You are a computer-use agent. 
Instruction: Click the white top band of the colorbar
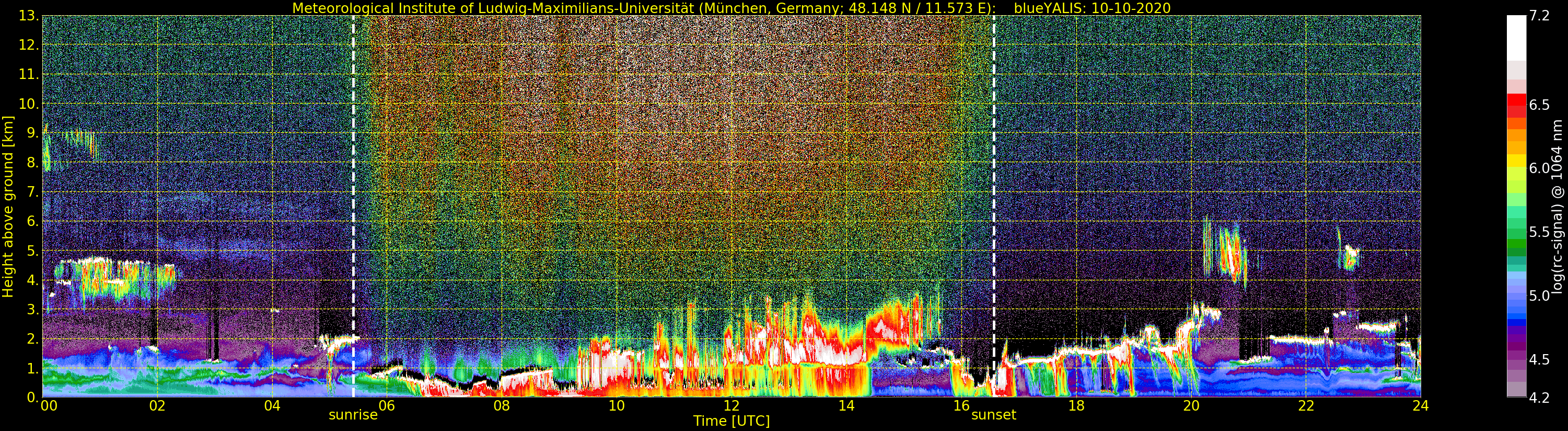tap(1516, 38)
